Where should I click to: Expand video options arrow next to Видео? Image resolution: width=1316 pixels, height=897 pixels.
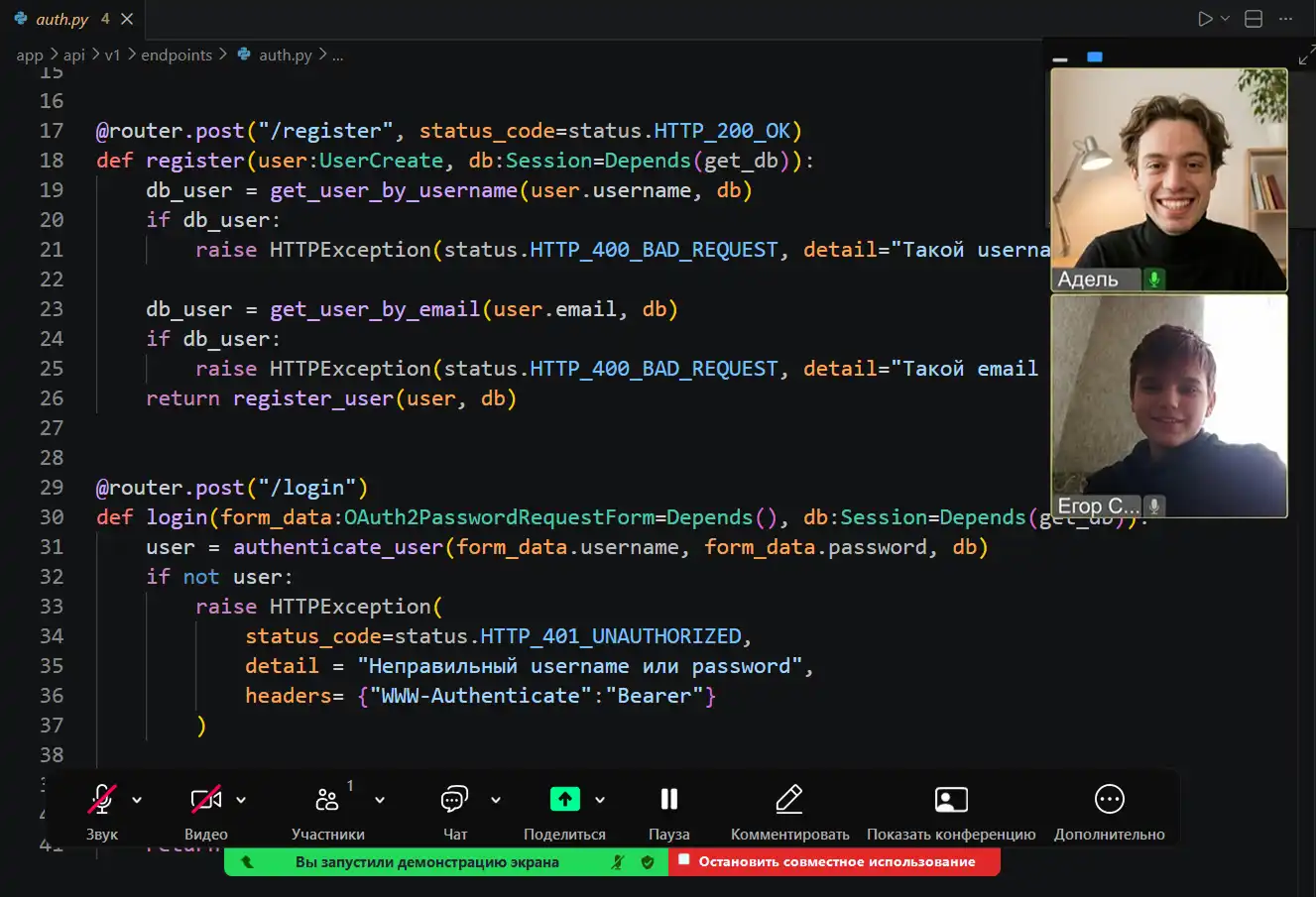coord(241,800)
